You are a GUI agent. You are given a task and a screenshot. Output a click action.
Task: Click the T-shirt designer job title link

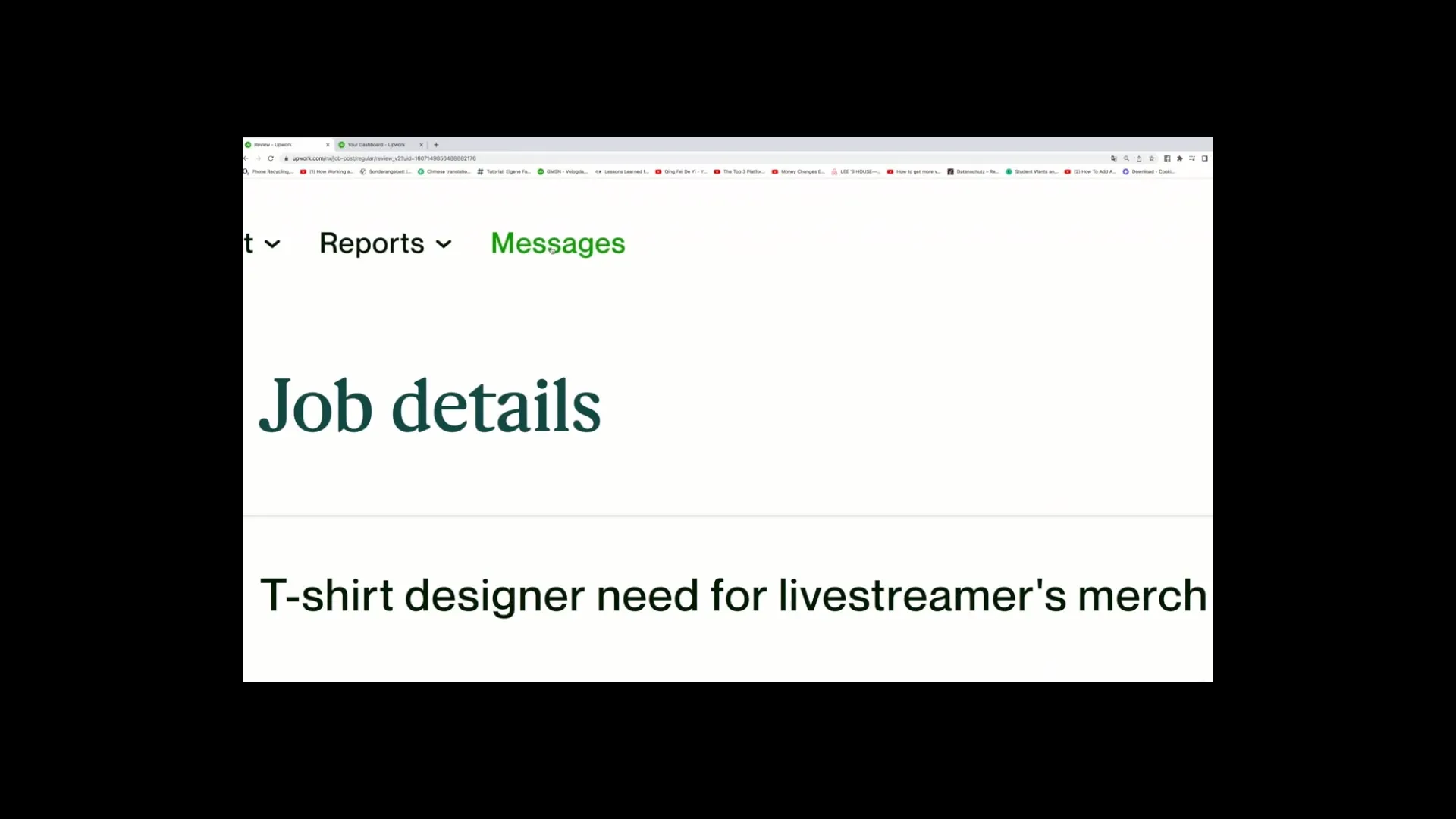click(x=735, y=595)
